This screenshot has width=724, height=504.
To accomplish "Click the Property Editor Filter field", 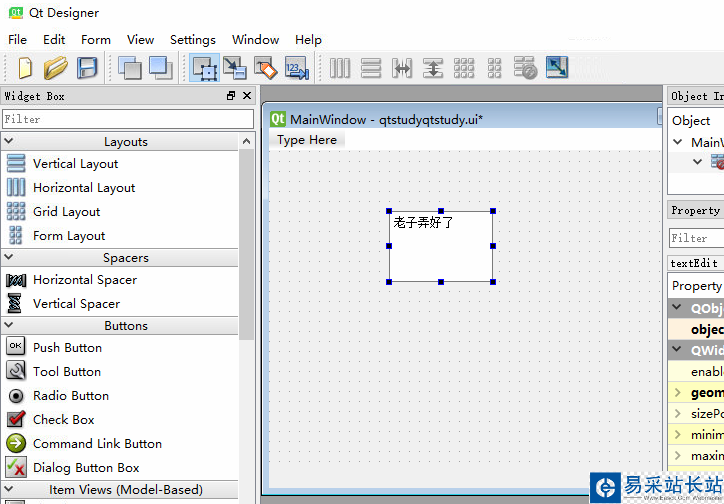I will [696, 238].
